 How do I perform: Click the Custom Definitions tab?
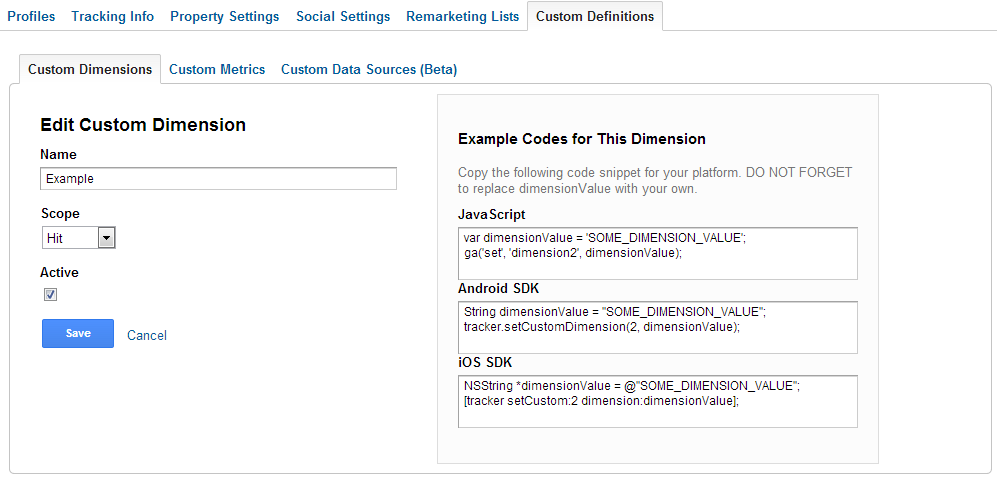pos(595,17)
